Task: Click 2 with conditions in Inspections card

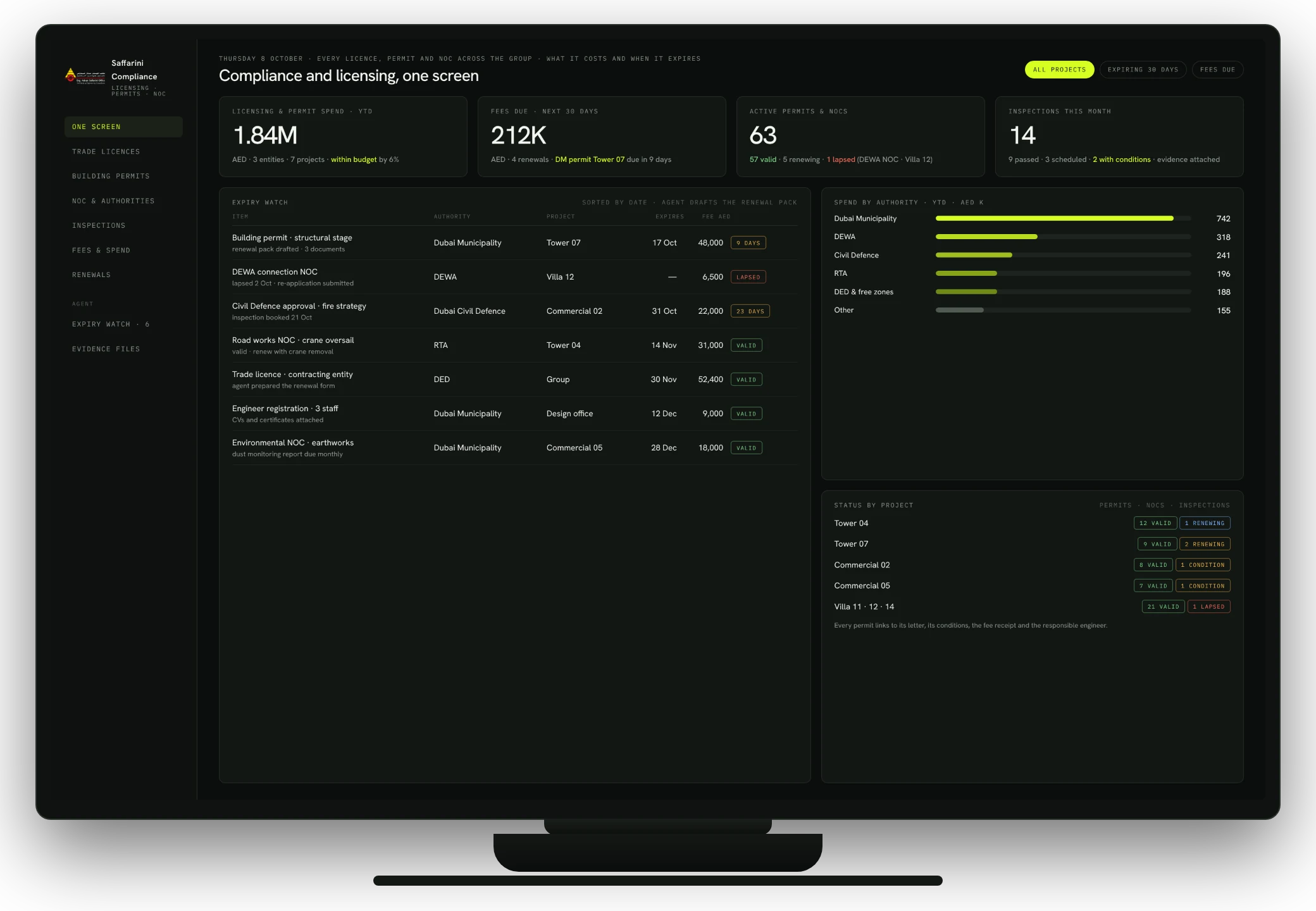Action: 1122,159
